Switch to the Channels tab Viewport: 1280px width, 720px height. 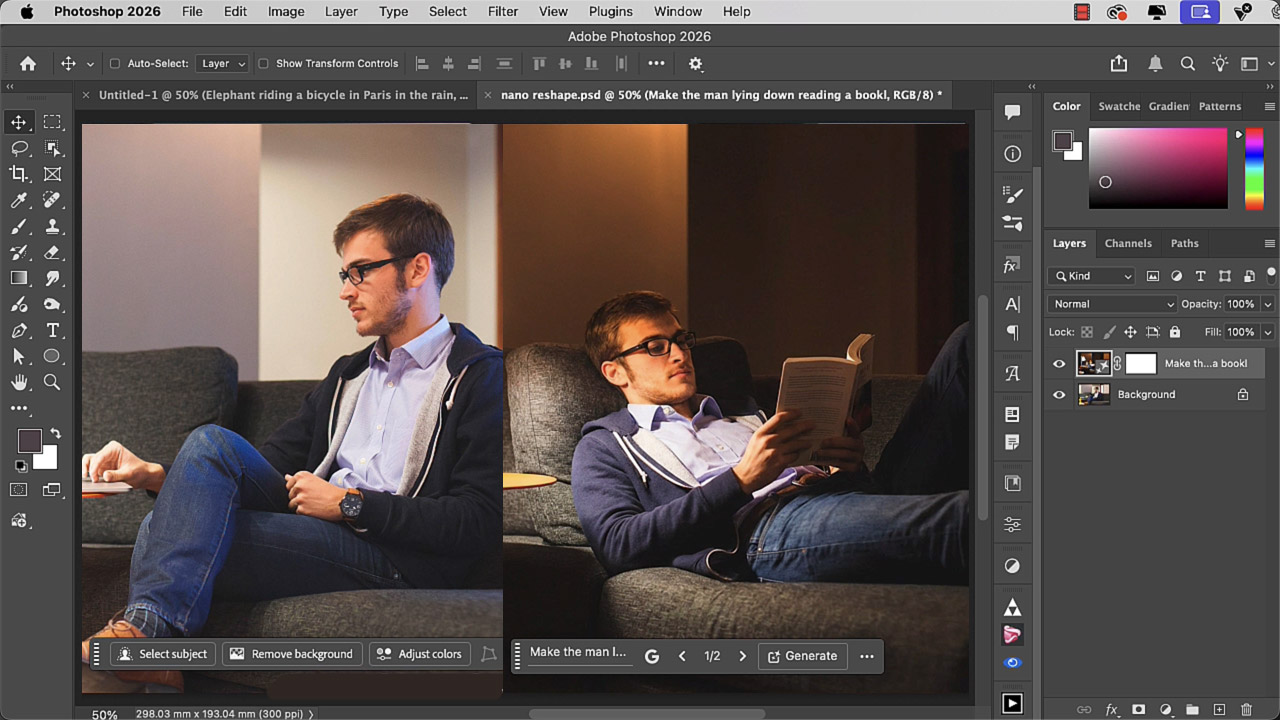(1127, 243)
